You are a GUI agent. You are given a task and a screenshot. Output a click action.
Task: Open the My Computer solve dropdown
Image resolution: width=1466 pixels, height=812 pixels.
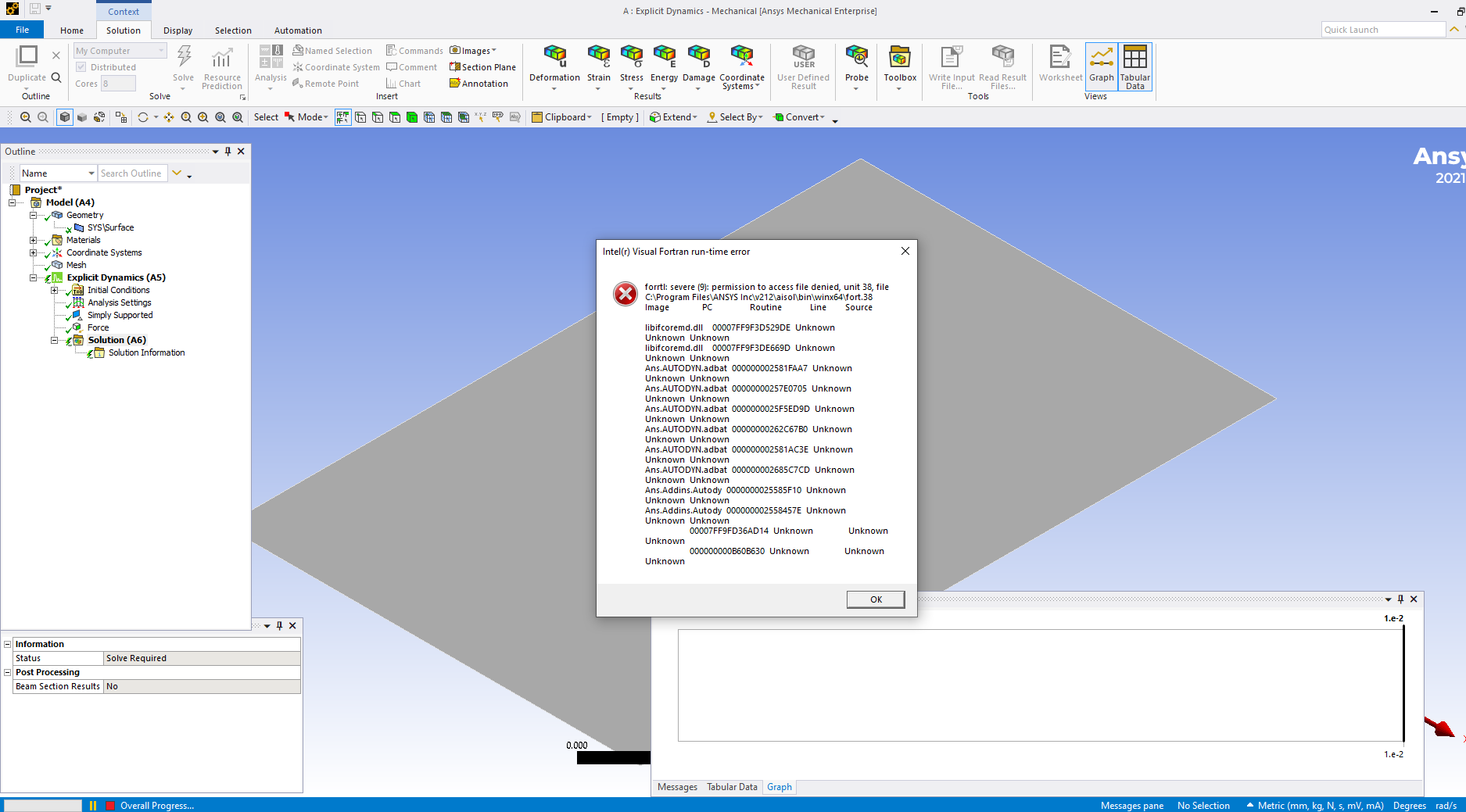(x=120, y=51)
